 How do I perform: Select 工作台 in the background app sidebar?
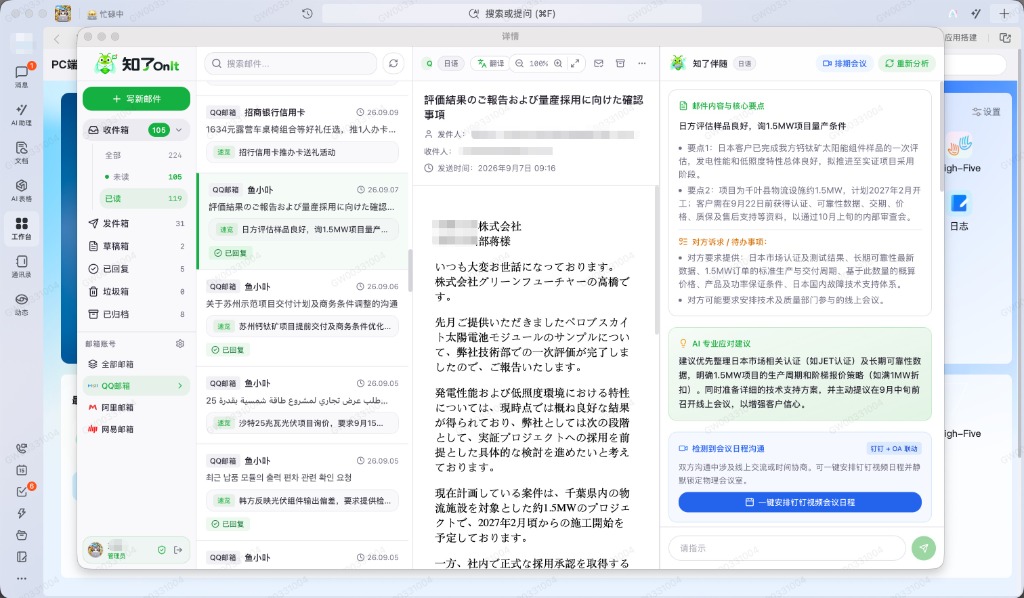pyautogui.click(x=22, y=228)
